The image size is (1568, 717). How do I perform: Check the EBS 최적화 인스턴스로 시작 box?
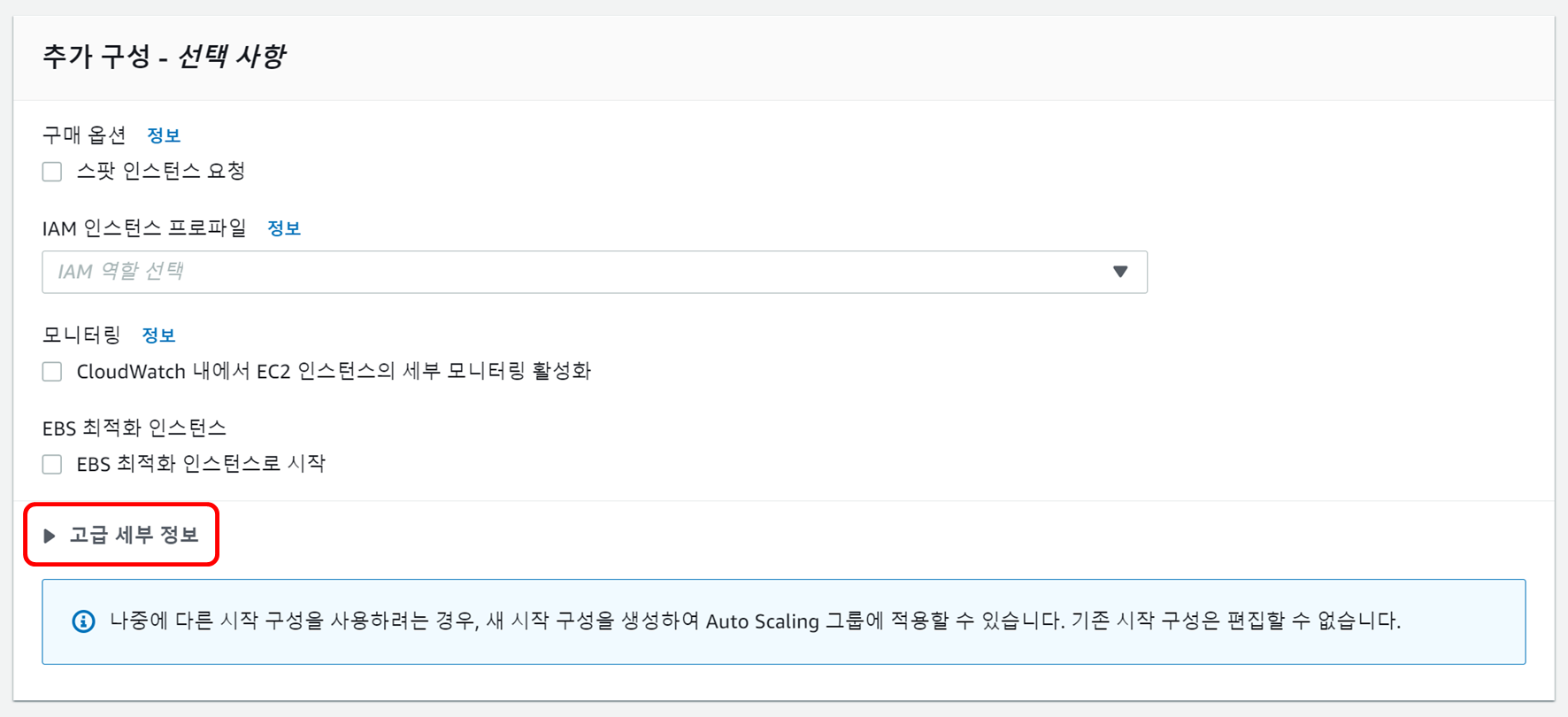pos(52,465)
